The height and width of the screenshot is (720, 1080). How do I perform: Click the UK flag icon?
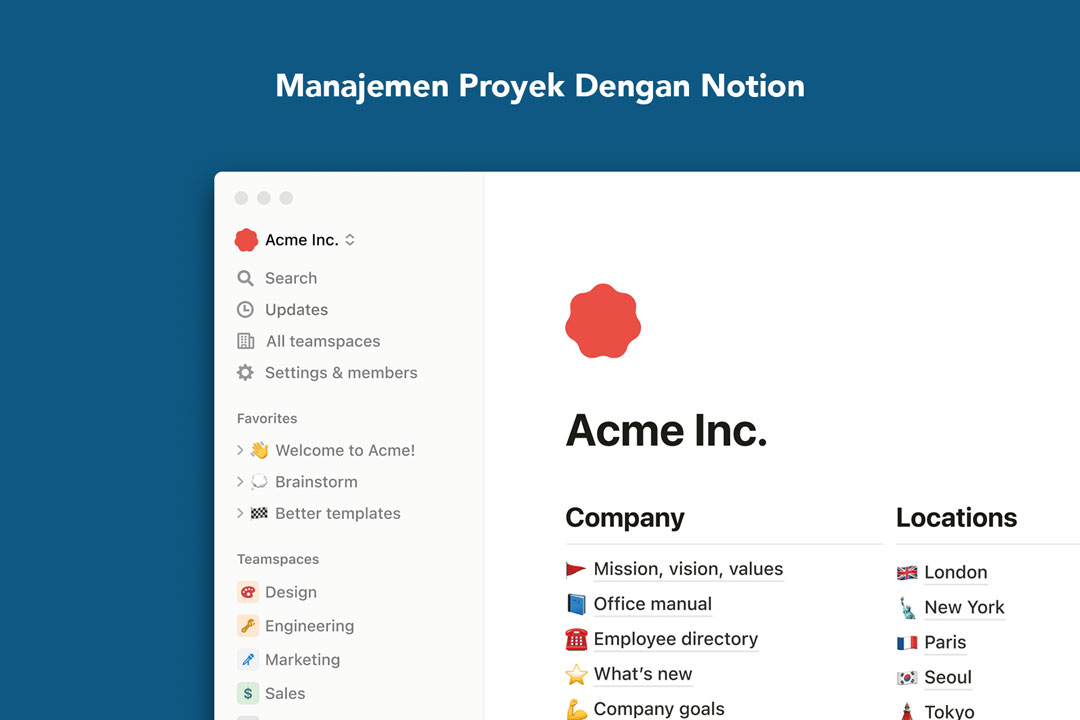click(907, 573)
